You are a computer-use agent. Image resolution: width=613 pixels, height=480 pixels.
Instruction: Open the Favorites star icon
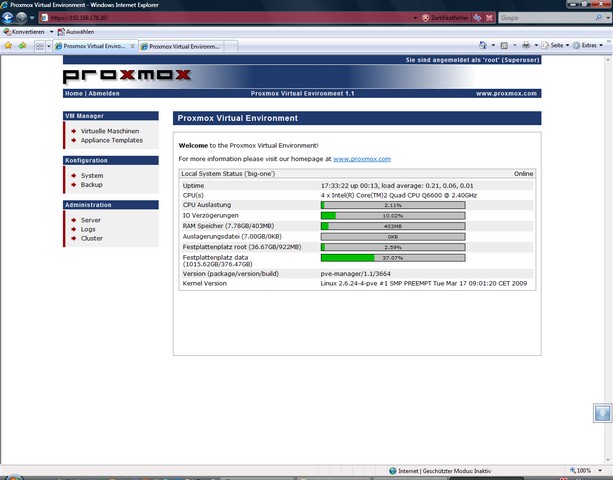click(8, 46)
